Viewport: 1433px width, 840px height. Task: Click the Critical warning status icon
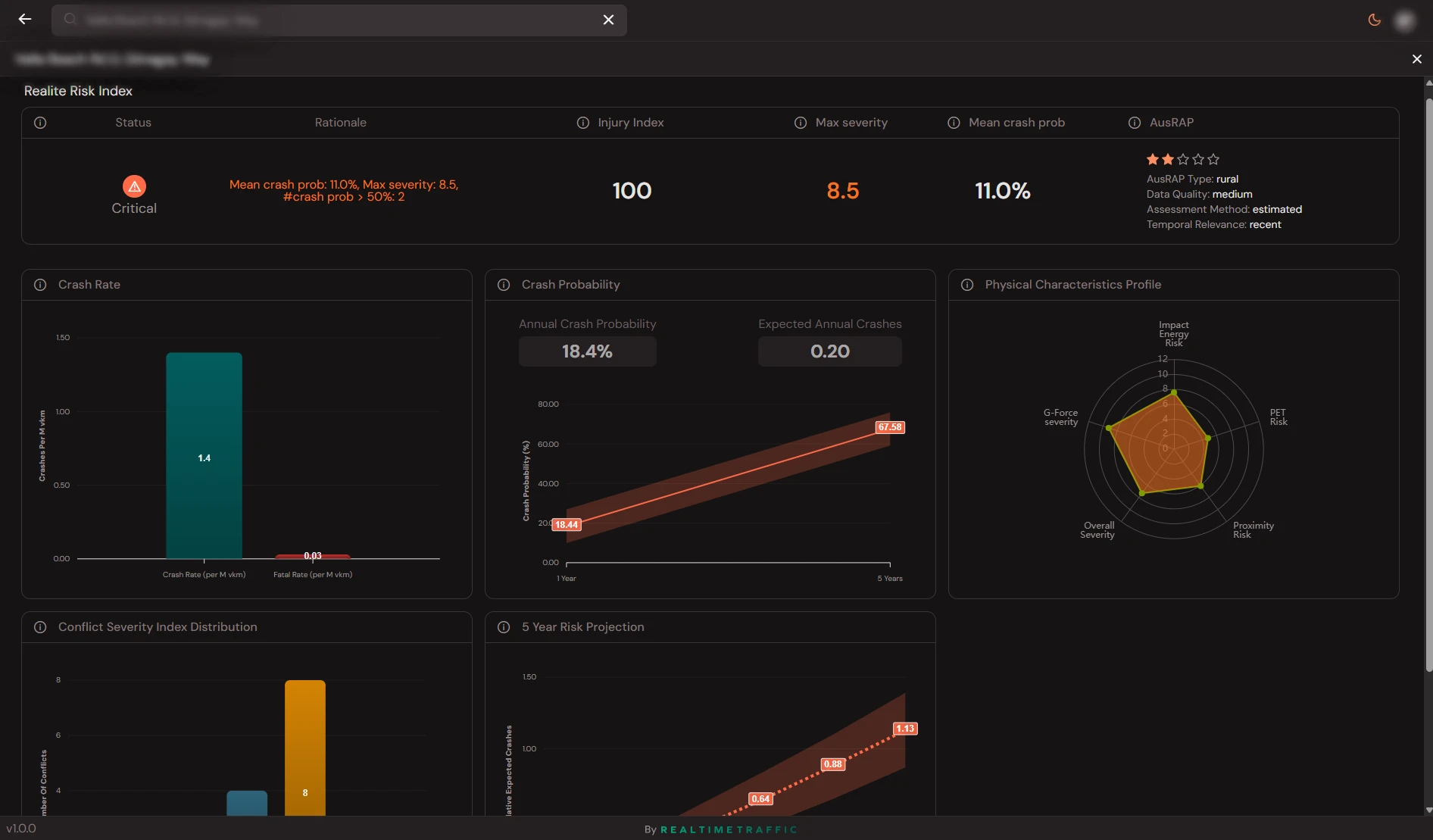[x=134, y=186]
